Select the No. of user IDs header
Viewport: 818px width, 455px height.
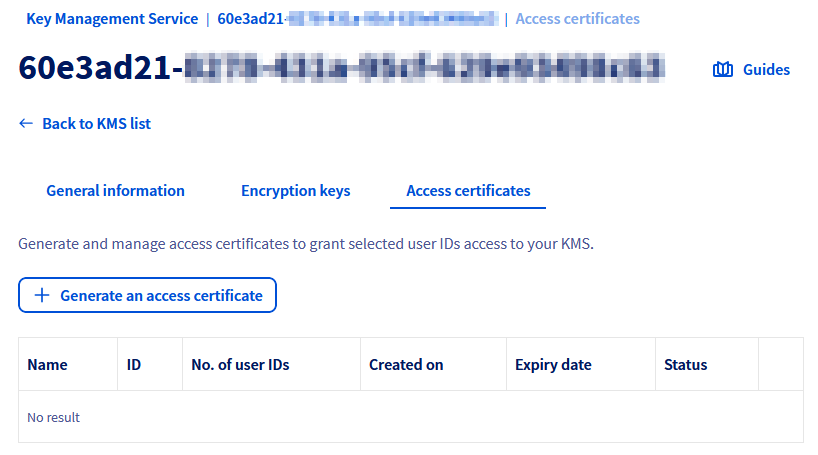(x=240, y=365)
